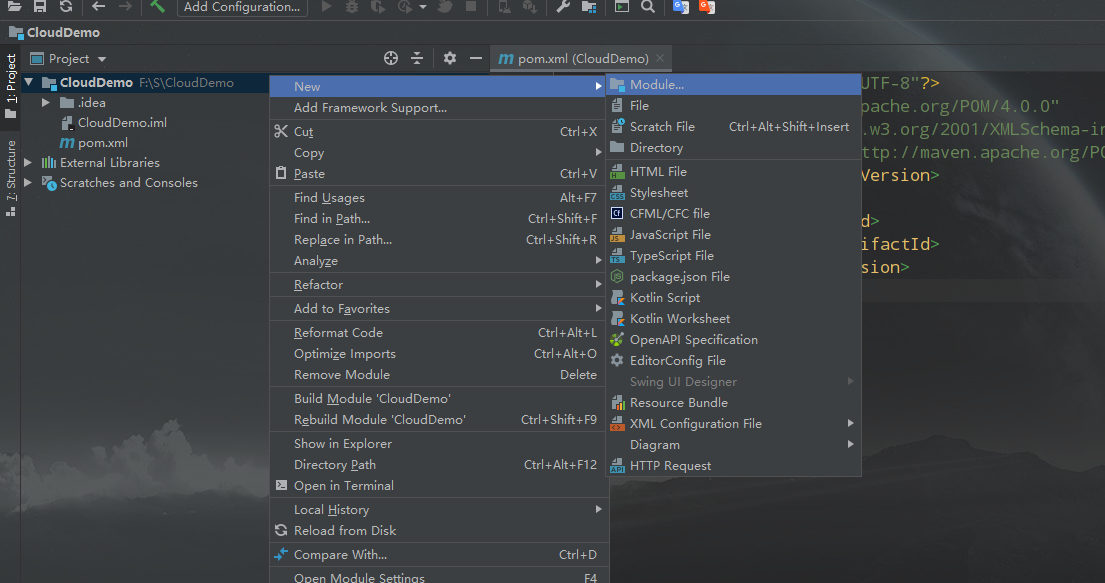
Task: Select Scratch File in New submenu
Action: click(734, 127)
